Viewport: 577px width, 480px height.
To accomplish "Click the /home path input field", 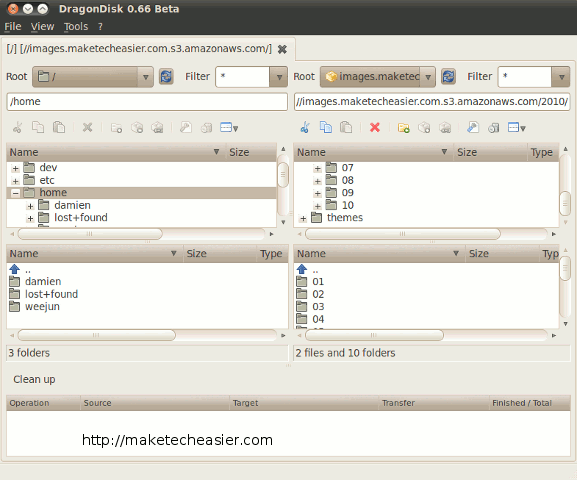I will (x=147, y=102).
